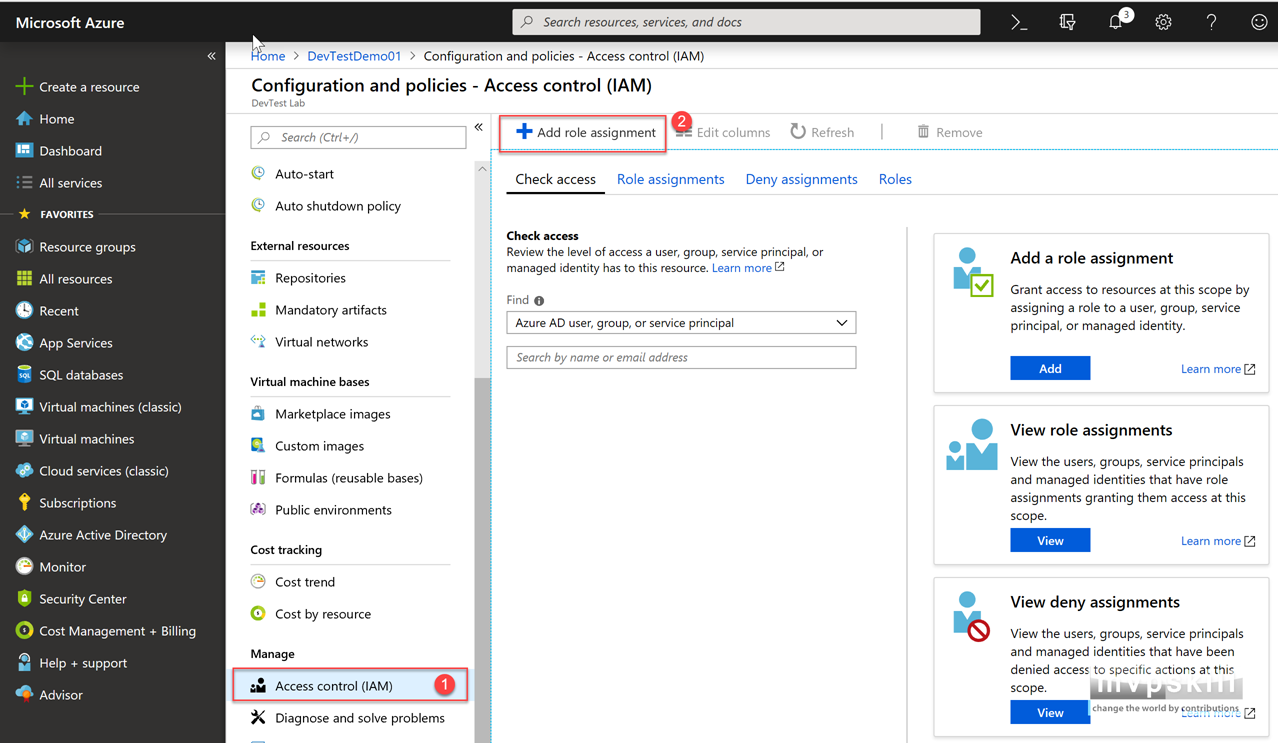The image size is (1278, 743).
Task: Go to DevTestDemo01 breadcrumb link
Action: click(x=354, y=56)
